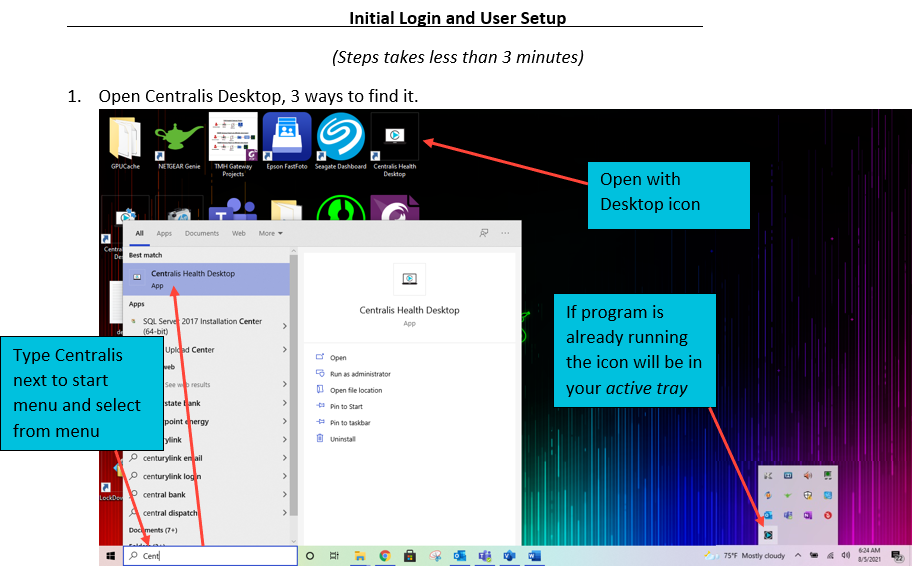Switch to the Documents search tab
The width and height of the screenshot is (924, 578).
tap(202, 233)
